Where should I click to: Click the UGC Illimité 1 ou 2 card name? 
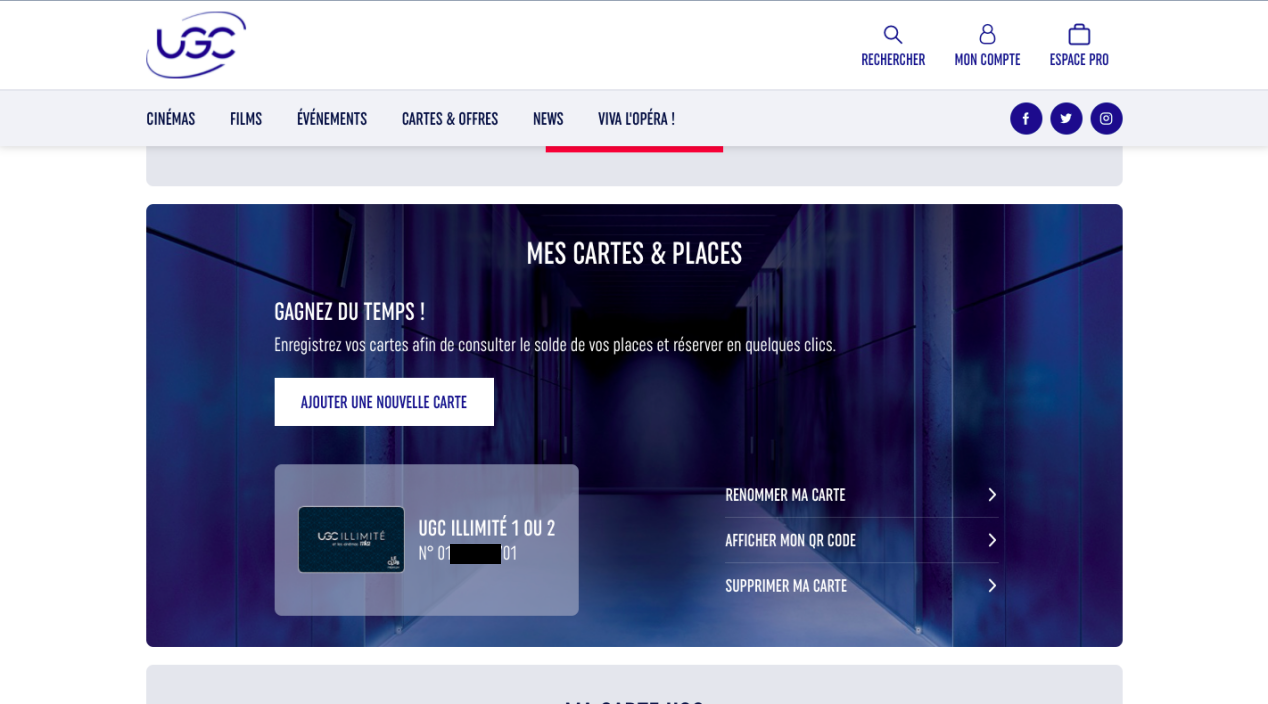(x=486, y=528)
